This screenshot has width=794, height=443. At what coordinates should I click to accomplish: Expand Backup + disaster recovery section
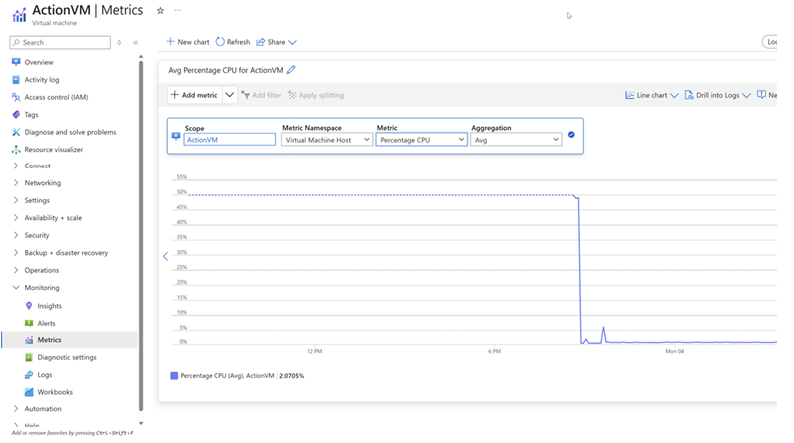(x=16, y=253)
